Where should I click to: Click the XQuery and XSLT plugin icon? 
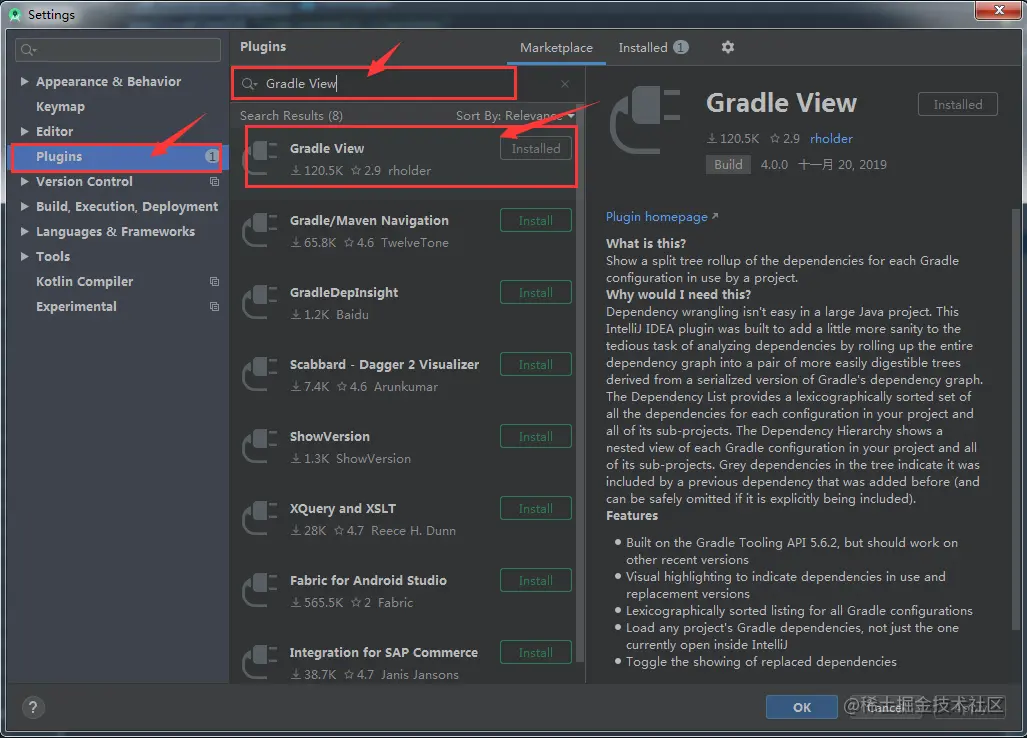click(x=261, y=518)
